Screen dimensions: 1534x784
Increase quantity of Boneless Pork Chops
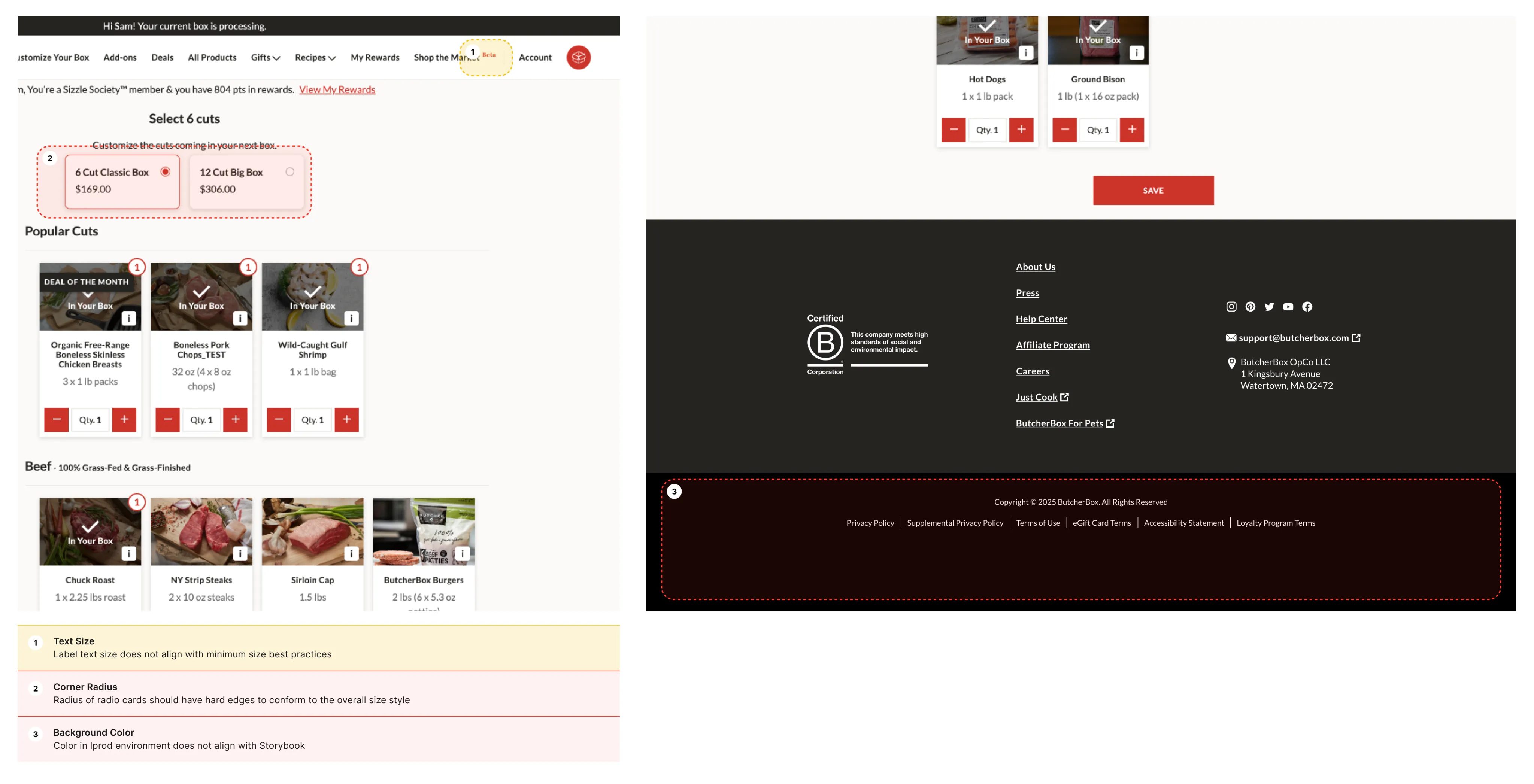pos(235,420)
